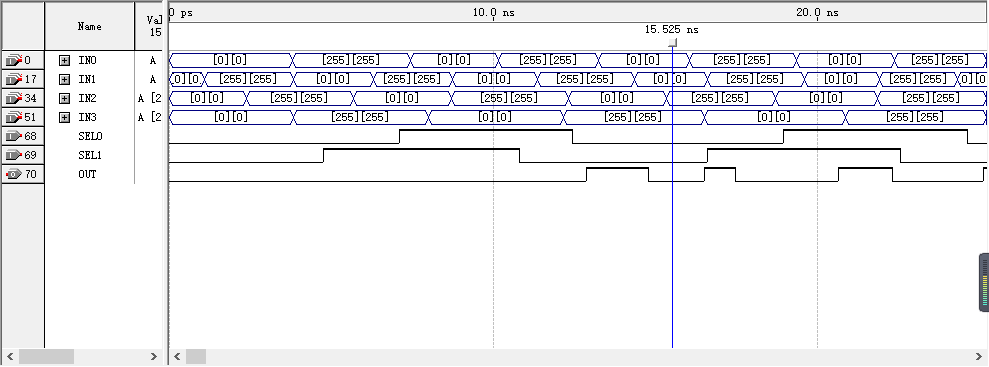Viewport: 989px width, 367px height.
Task: Select the SEL0 signal name
Action: [90, 136]
